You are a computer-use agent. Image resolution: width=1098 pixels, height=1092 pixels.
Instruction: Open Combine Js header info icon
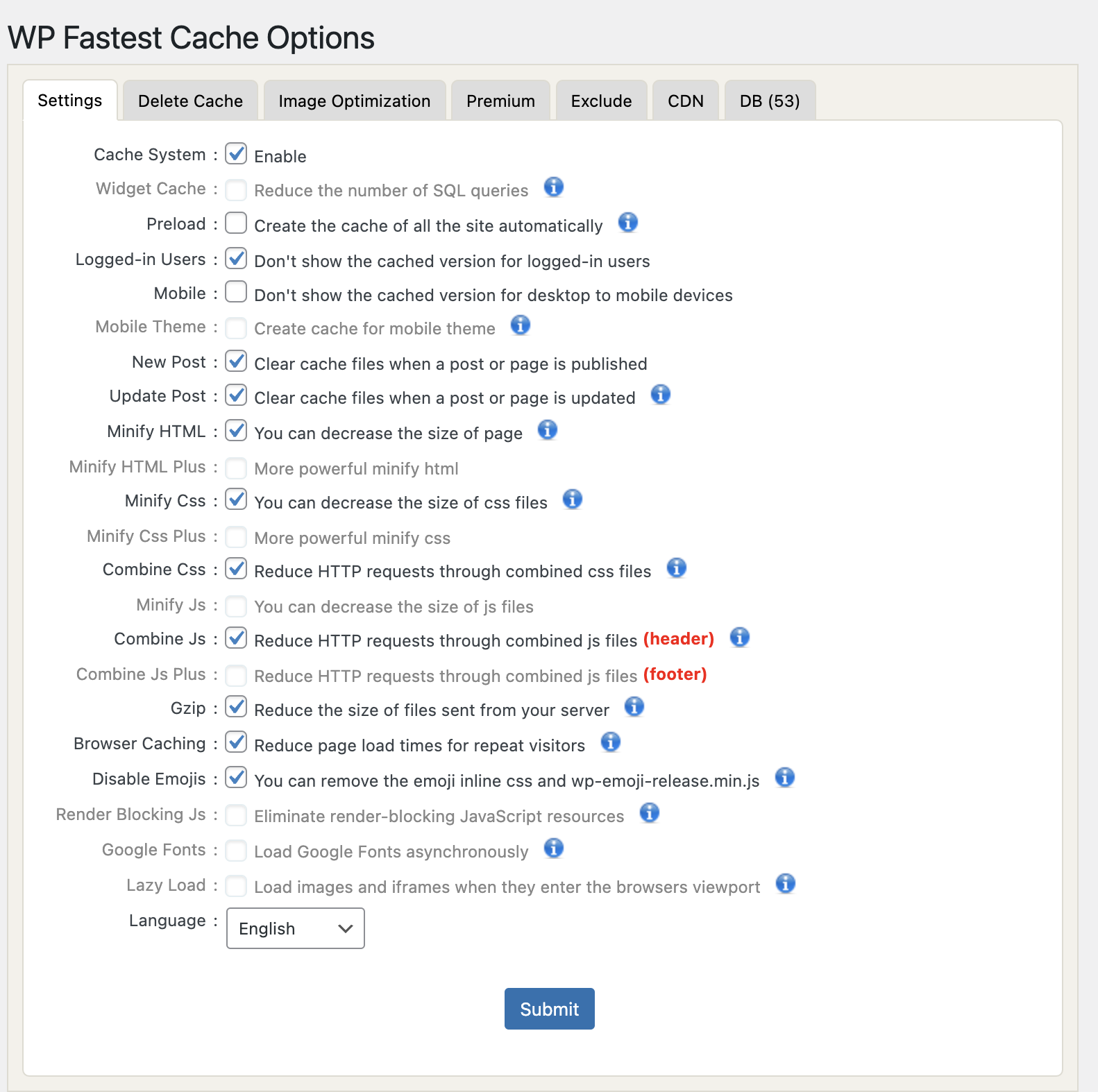tap(740, 638)
